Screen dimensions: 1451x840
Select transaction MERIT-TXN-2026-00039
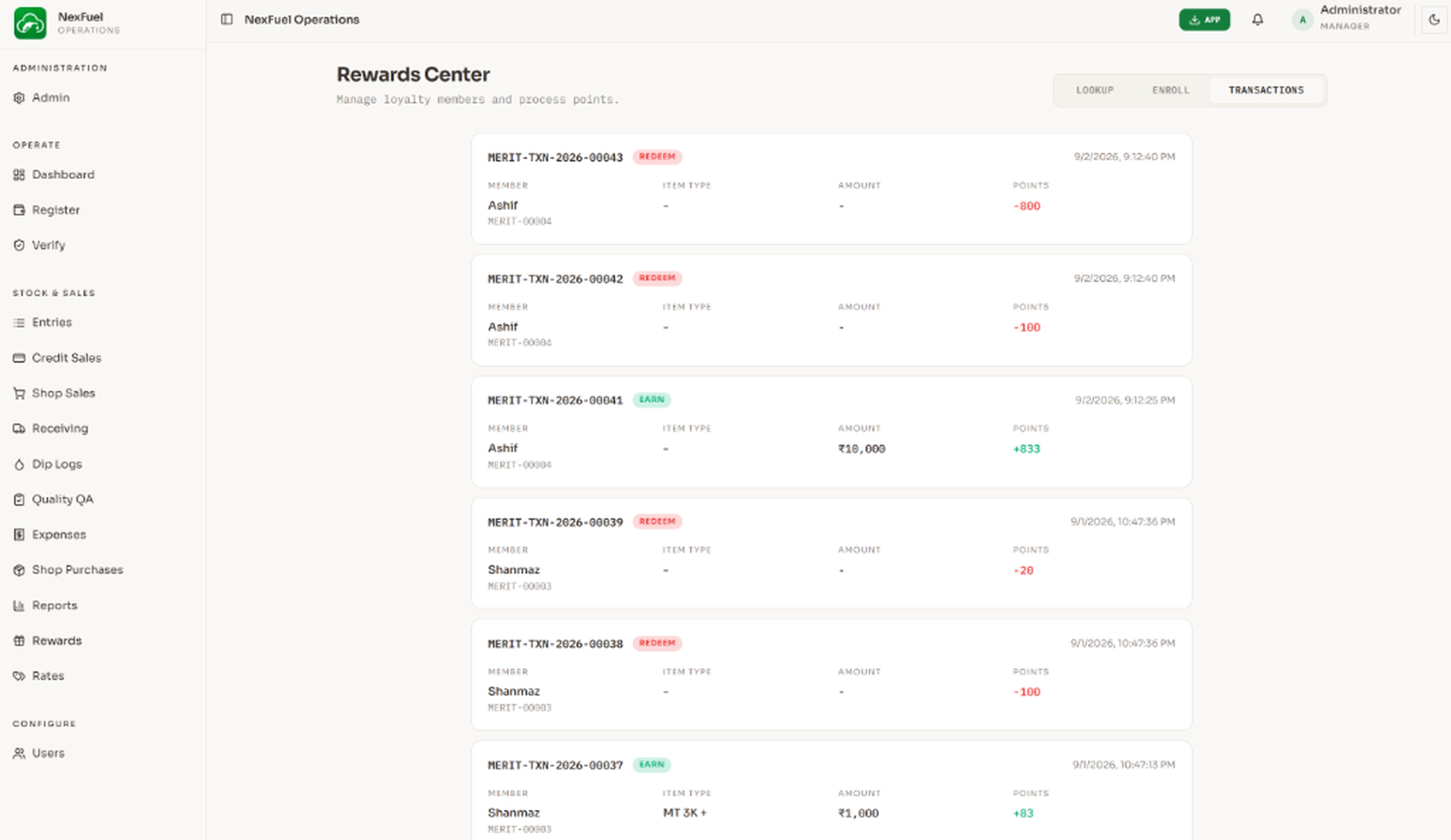tap(831, 553)
